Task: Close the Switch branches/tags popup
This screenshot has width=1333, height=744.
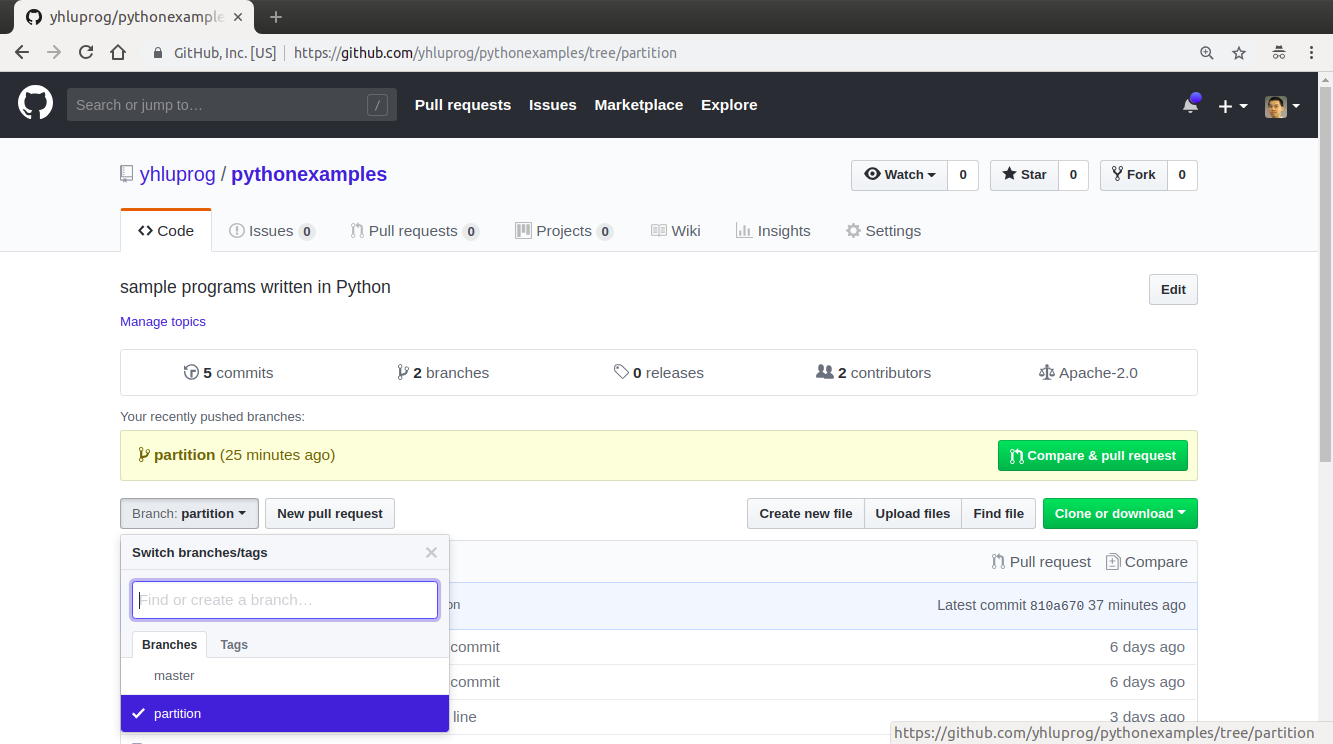Action: coord(431,552)
